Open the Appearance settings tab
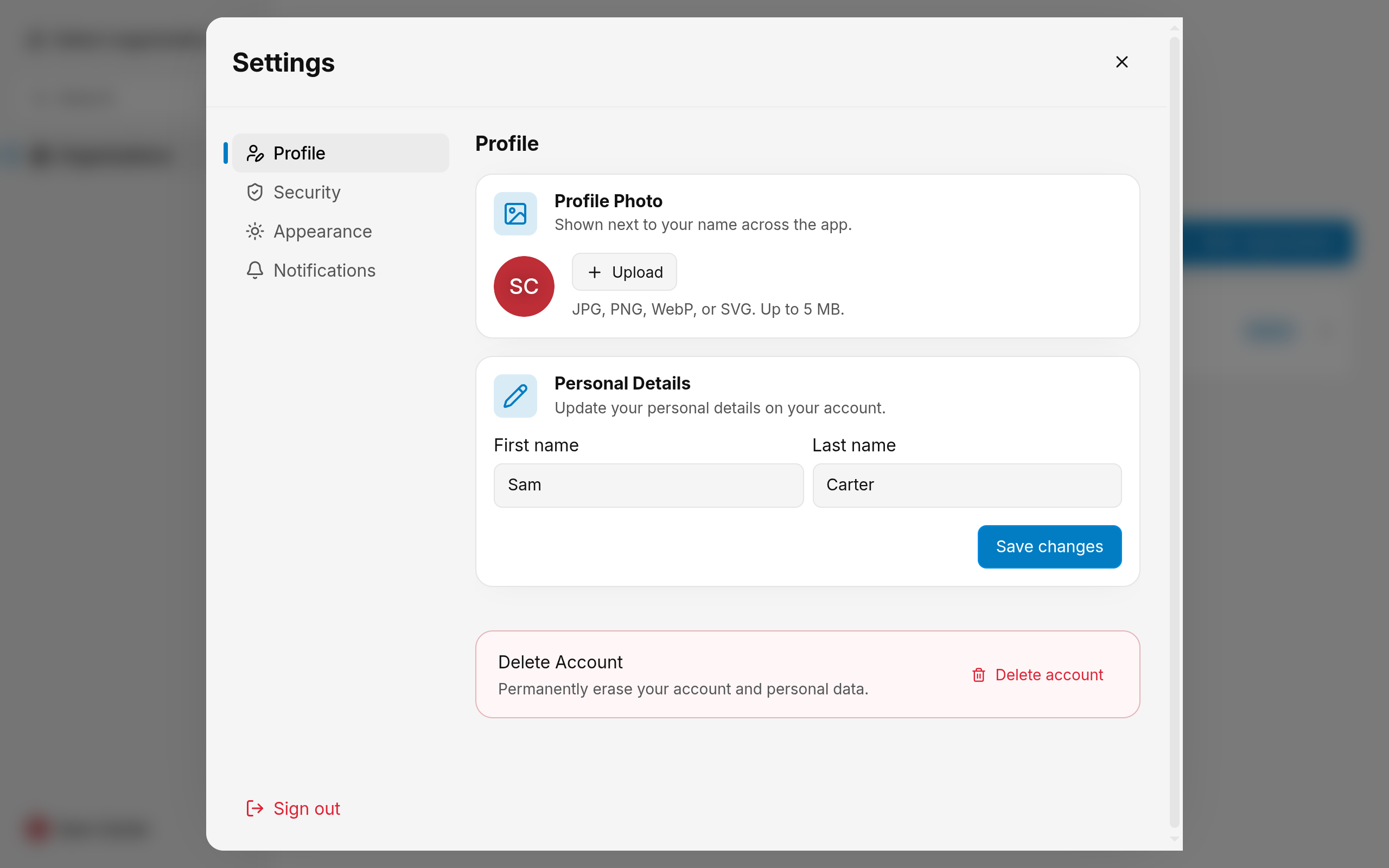The image size is (1389, 868). coord(340,231)
